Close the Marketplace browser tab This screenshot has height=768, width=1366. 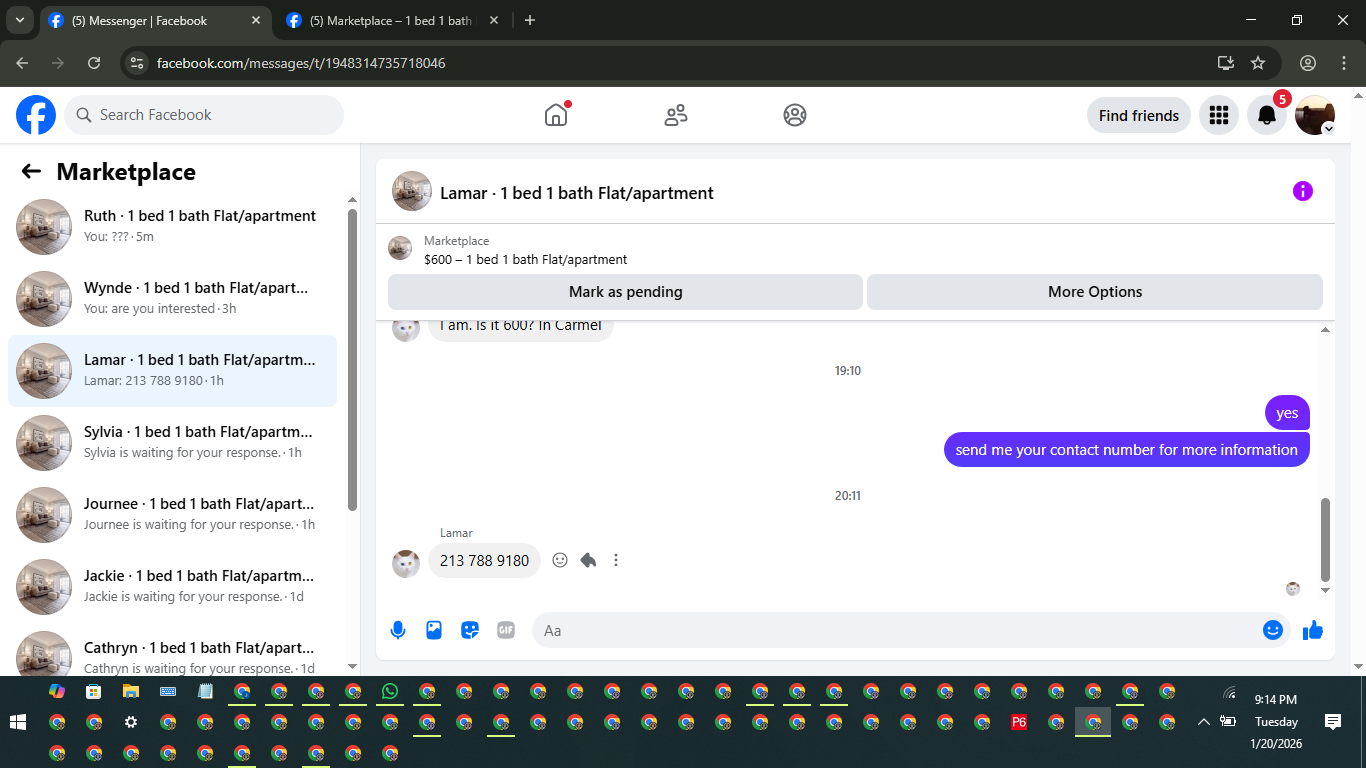(494, 20)
